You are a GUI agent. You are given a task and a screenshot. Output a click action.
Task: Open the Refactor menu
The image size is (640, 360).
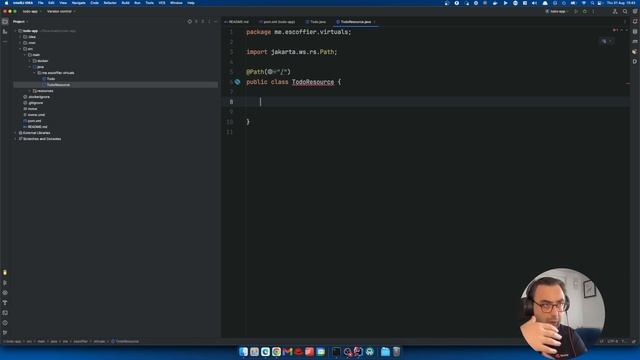click(110, 3)
